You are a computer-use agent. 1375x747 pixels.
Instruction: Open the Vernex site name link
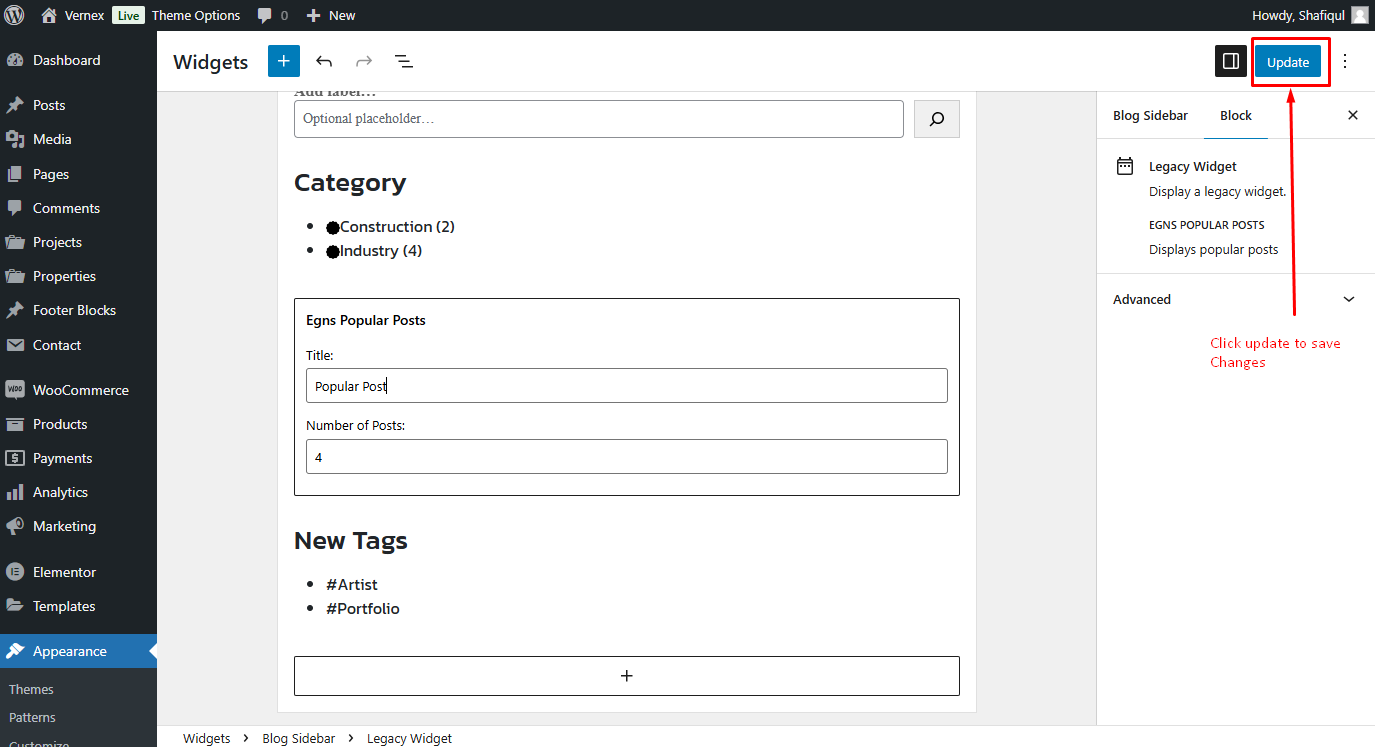pos(85,15)
